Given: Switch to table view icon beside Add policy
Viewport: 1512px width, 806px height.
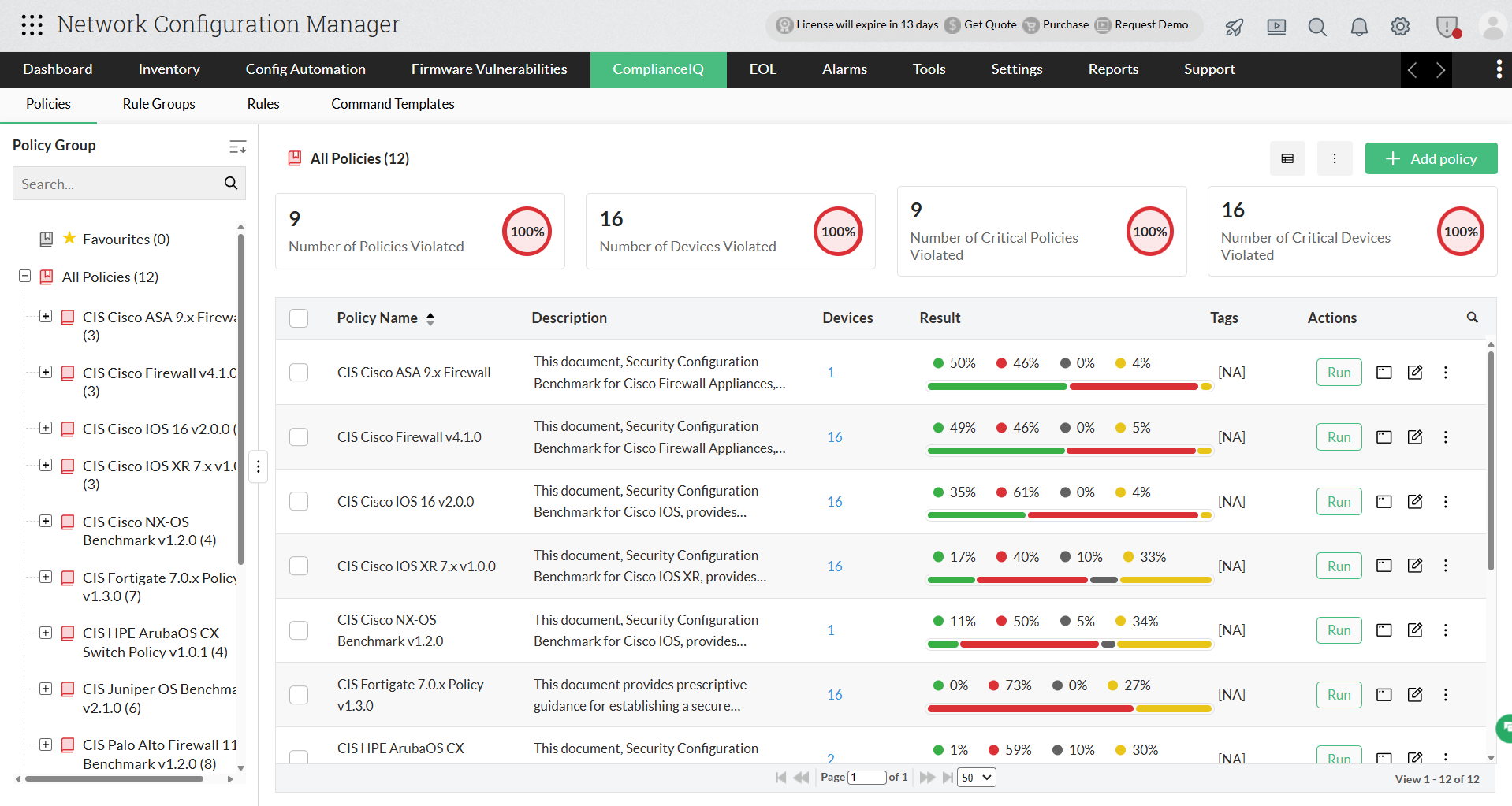Looking at the screenshot, I should point(1287,158).
